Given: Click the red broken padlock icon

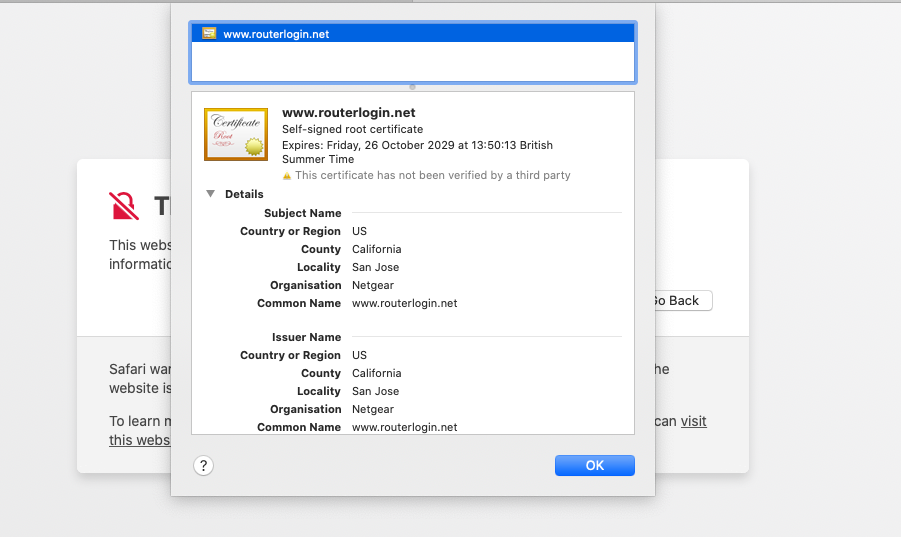Looking at the screenshot, I should (124, 206).
